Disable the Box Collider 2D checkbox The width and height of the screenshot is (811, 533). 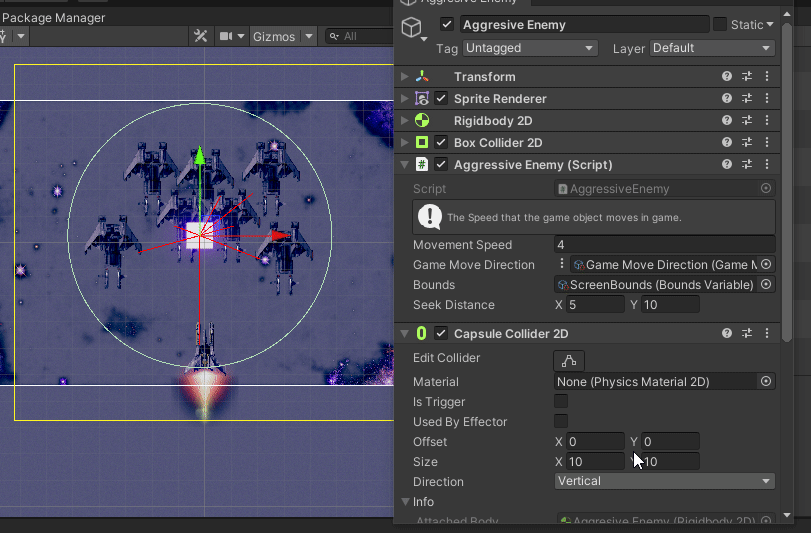pos(441,142)
